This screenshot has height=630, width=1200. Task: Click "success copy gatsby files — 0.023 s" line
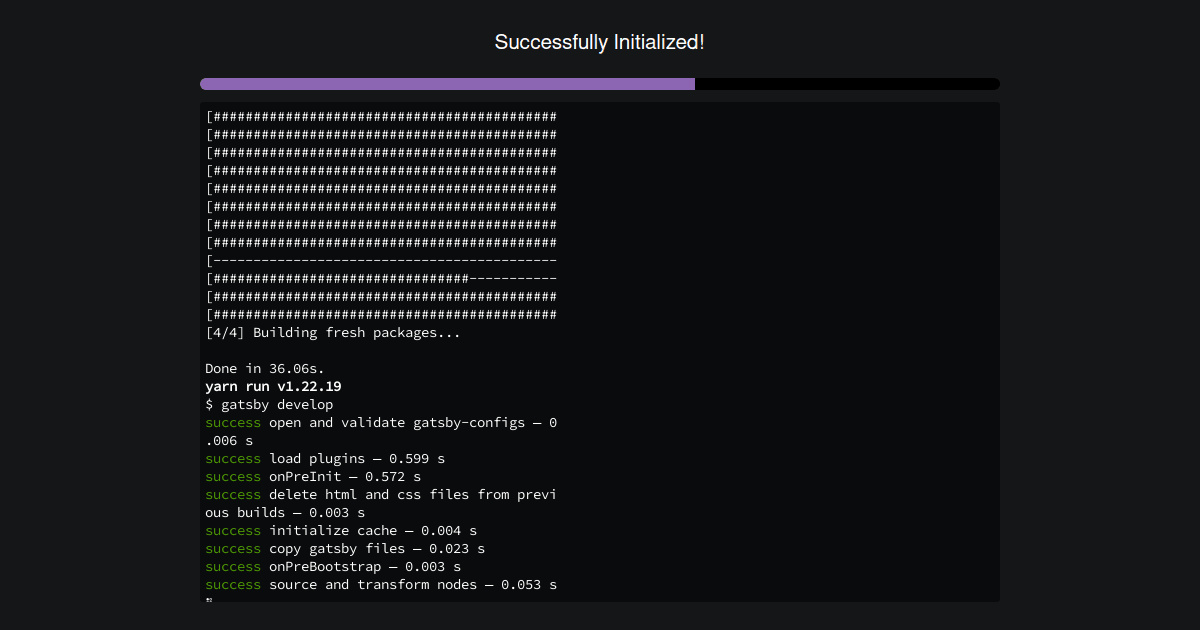tap(345, 548)
